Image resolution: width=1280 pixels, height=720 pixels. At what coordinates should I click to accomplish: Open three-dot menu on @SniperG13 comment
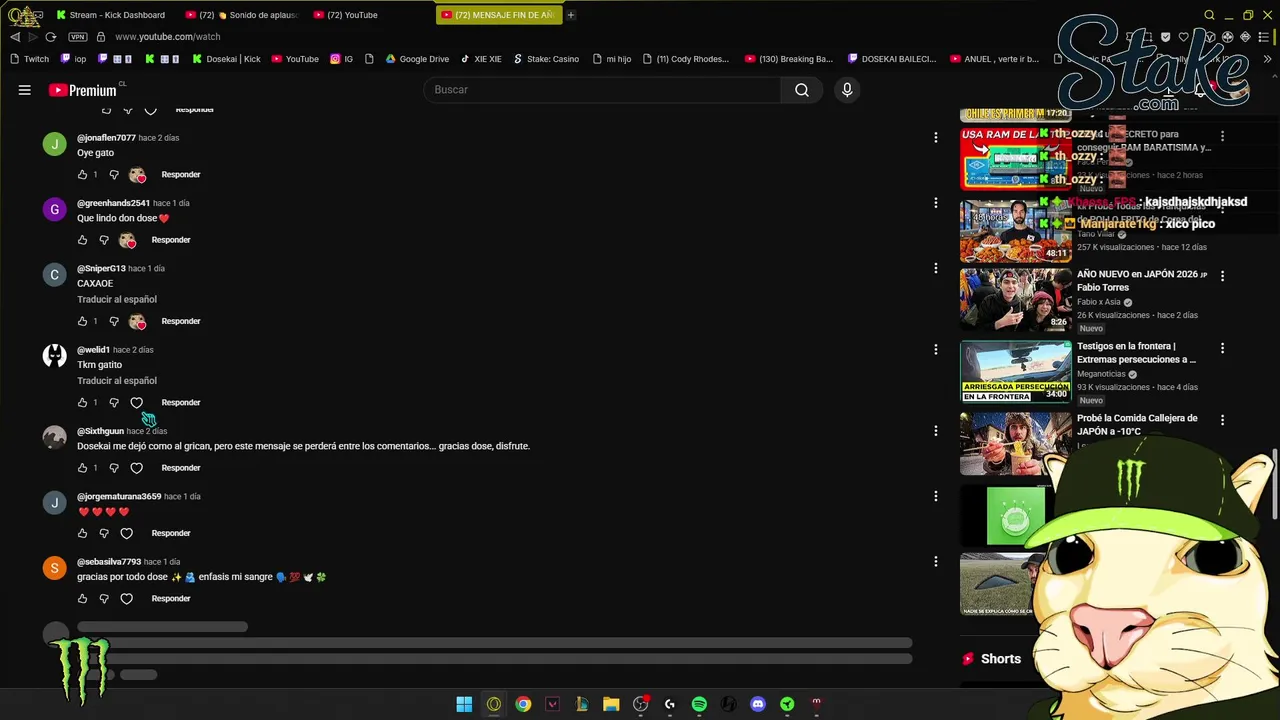tap(936, 269)
